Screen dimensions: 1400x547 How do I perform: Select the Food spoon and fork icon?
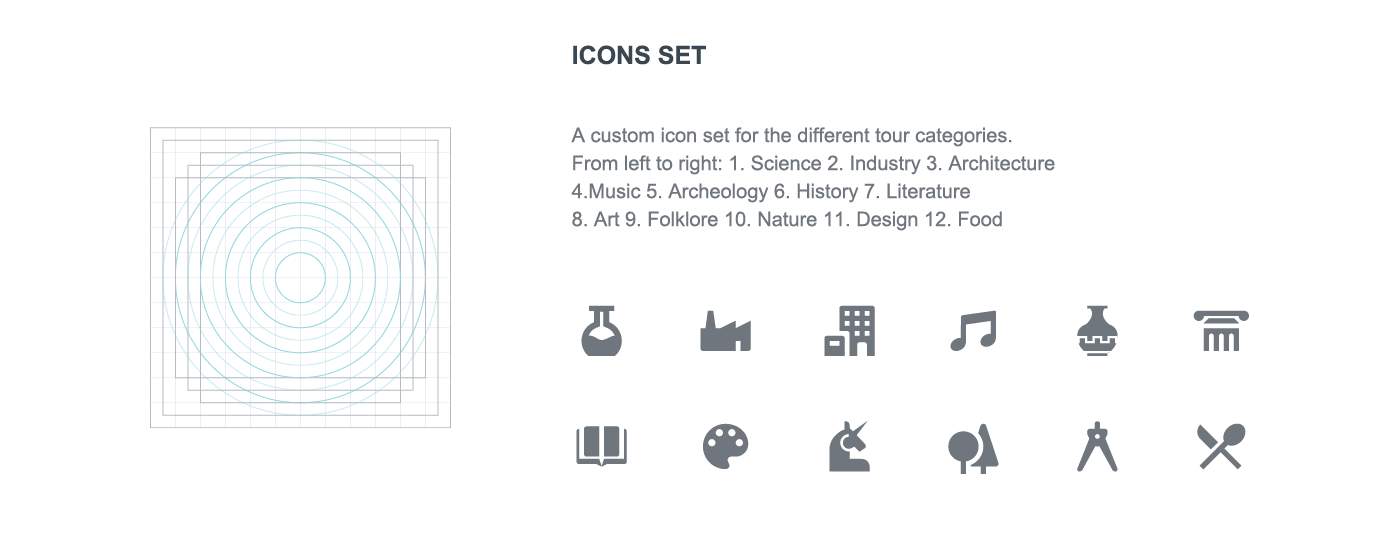pos(1221,446)
